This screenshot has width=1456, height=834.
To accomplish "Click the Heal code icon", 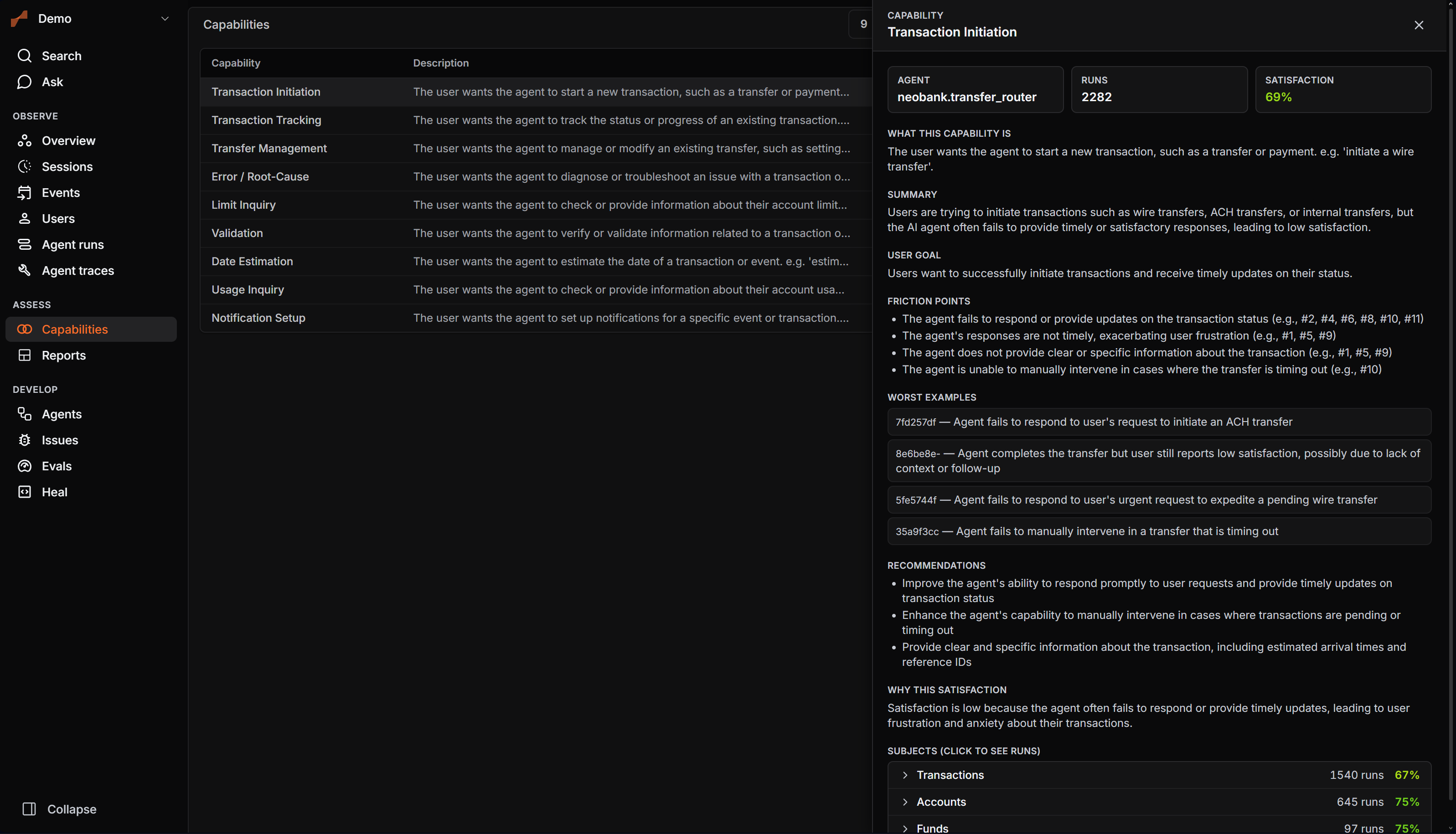I will pos(24,492).
